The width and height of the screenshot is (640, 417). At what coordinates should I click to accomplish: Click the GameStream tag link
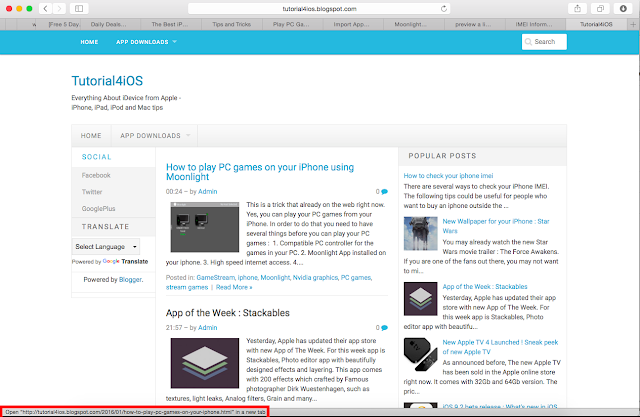pyautogui.click(x=216, y=277)
